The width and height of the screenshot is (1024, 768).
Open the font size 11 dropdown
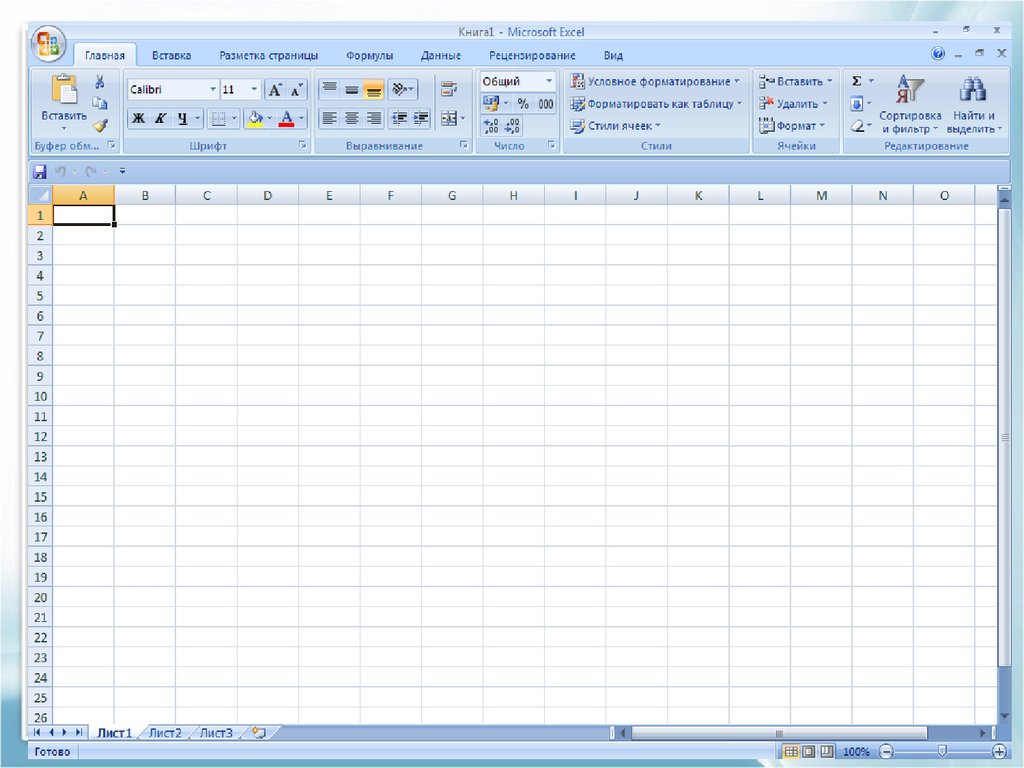(x=254, y=89)
